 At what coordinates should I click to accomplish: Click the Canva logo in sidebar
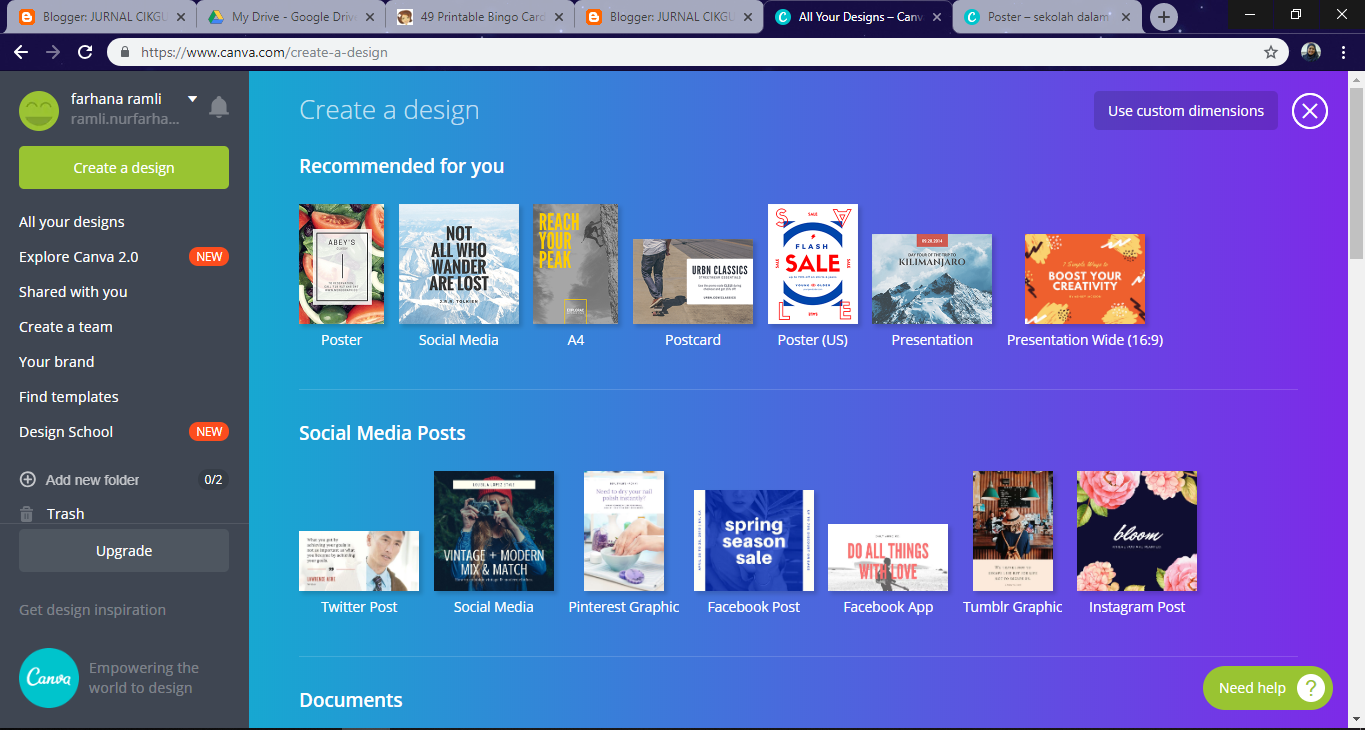click(48, 678)
